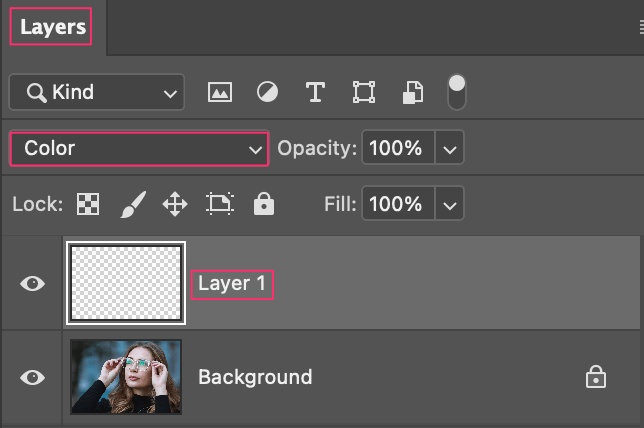The height and width of the screenshot is (428, 644).
Task: Click the Opacity label
Action: point(317,148)
